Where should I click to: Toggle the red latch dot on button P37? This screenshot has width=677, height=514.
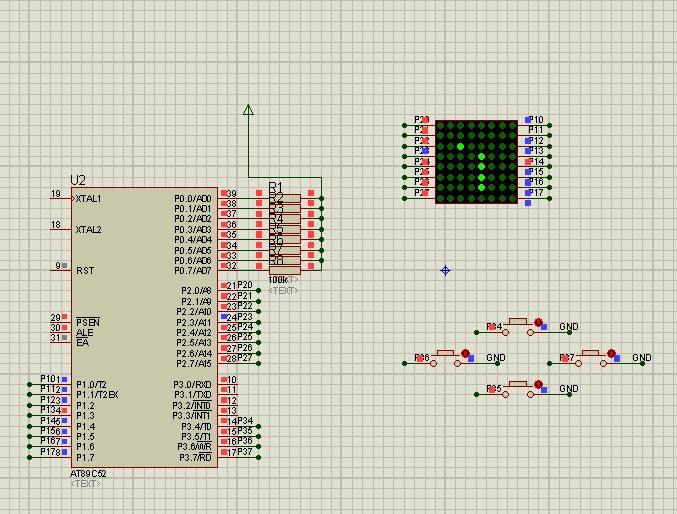[611, 353]
